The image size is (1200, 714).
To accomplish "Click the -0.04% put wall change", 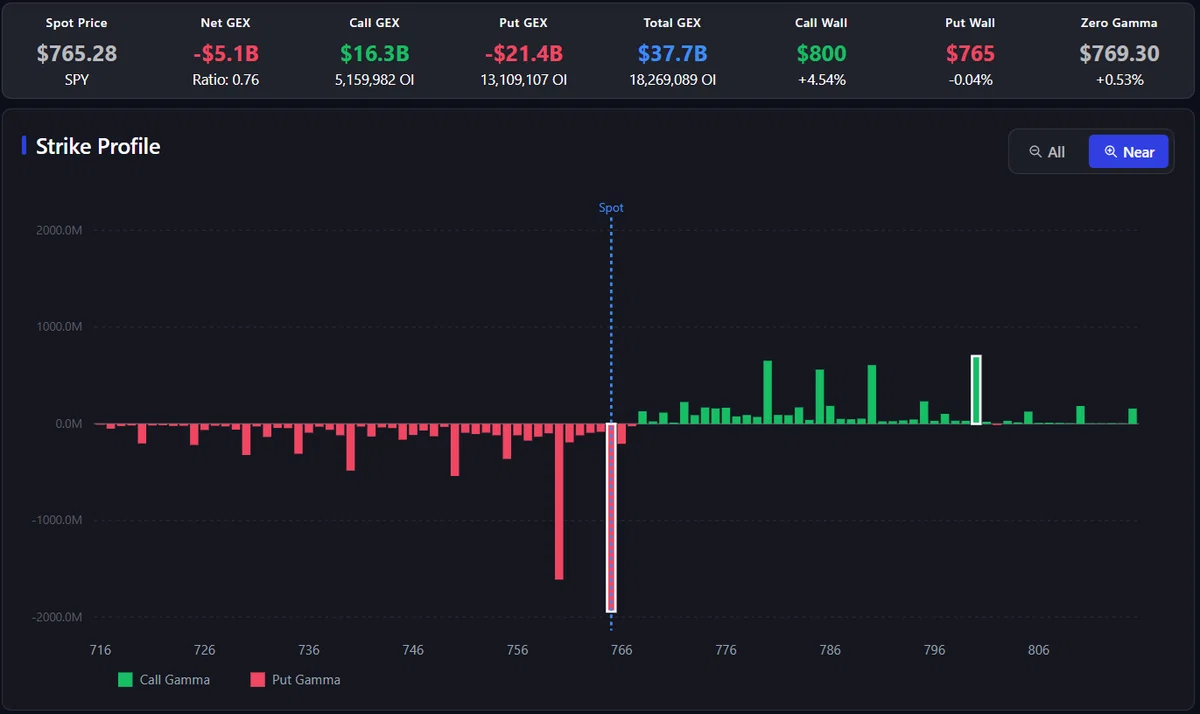I will [970, 80].
